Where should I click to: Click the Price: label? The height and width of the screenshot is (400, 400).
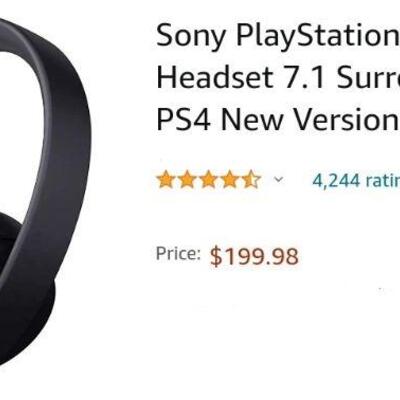(x=178, y=253)
